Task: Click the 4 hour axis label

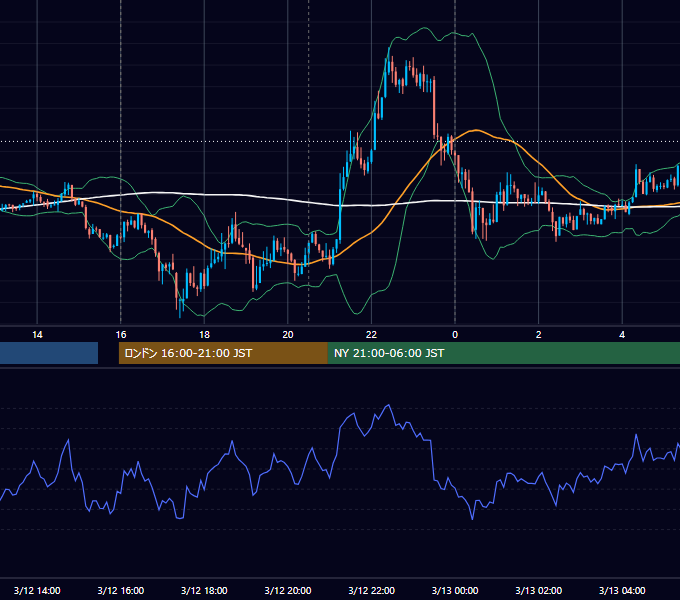Action: [x=622, y=335]
